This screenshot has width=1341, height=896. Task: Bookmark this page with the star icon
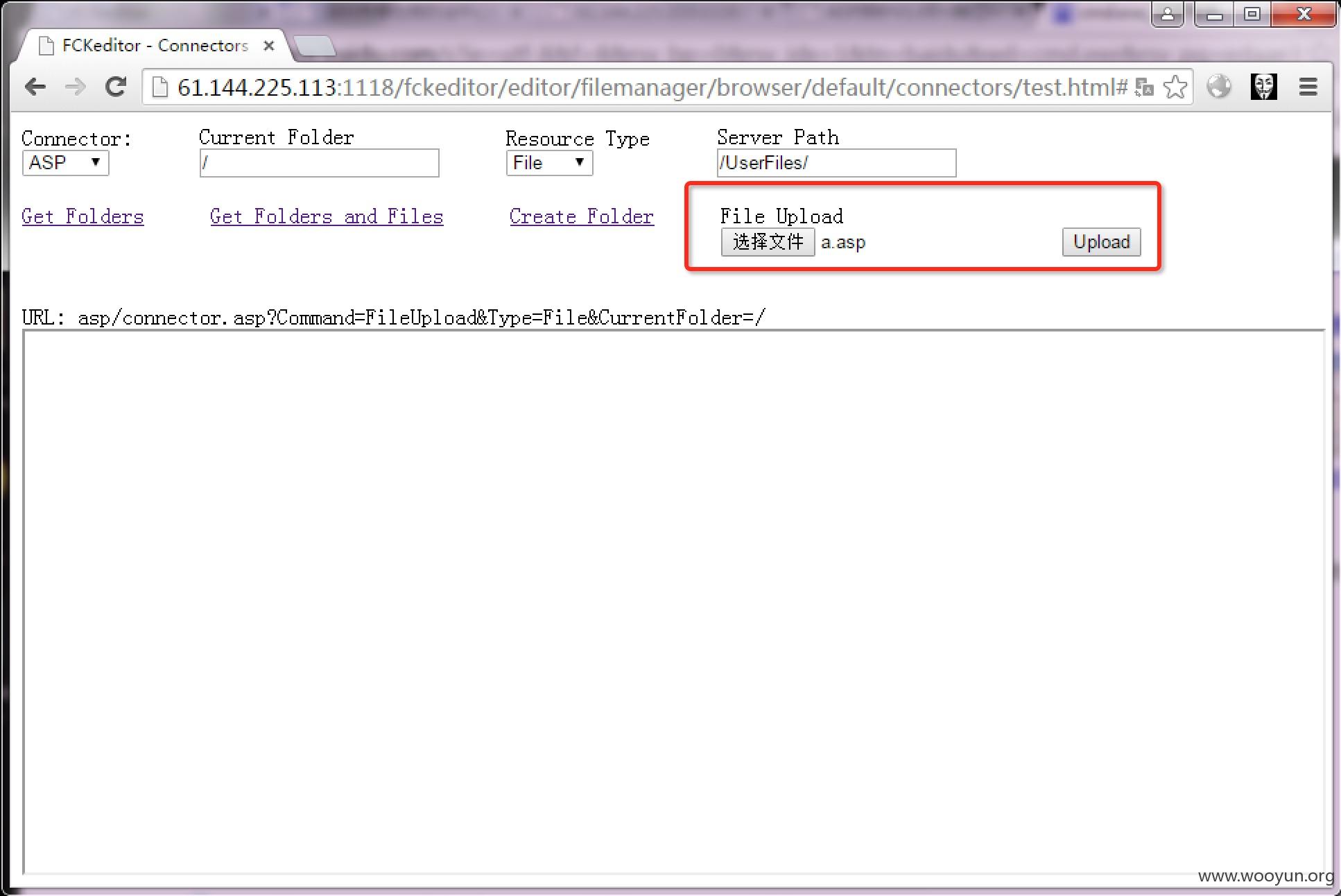pos(1175,87)
